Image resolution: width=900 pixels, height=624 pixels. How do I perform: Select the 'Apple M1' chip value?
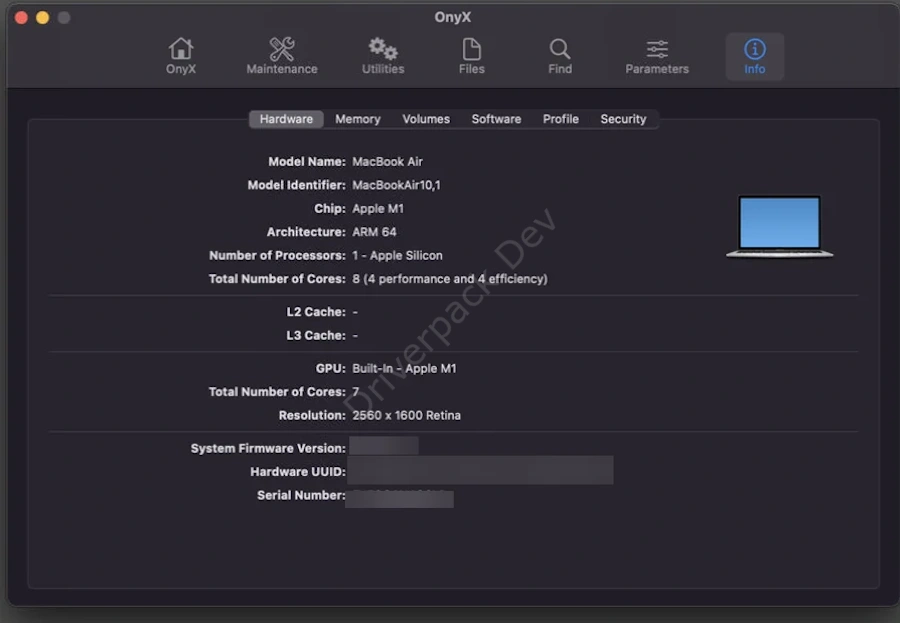tap(378, 209)
